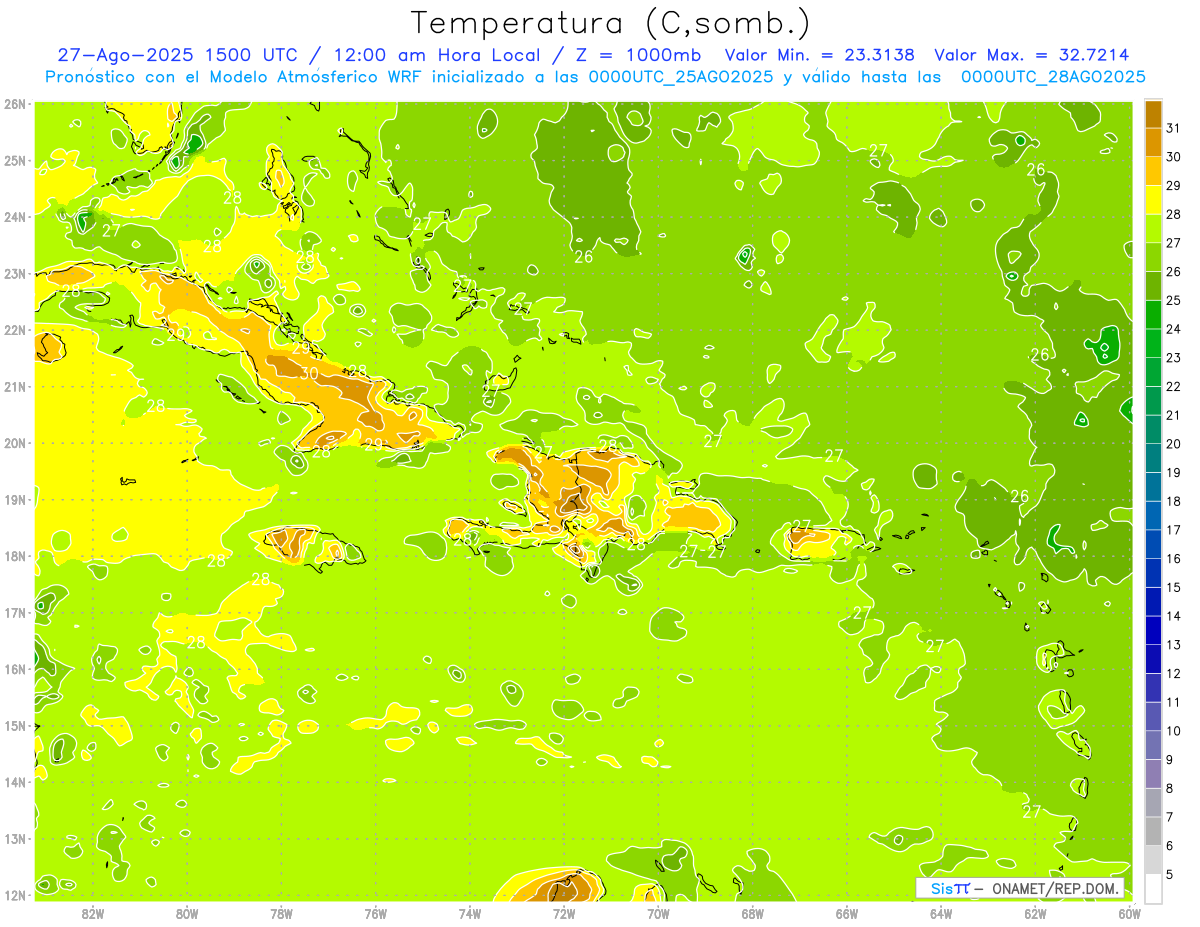Pick the yellow legend swatch between 28 and 29
This screenshot has height=927, width=1200.
tap(1153, 199)
